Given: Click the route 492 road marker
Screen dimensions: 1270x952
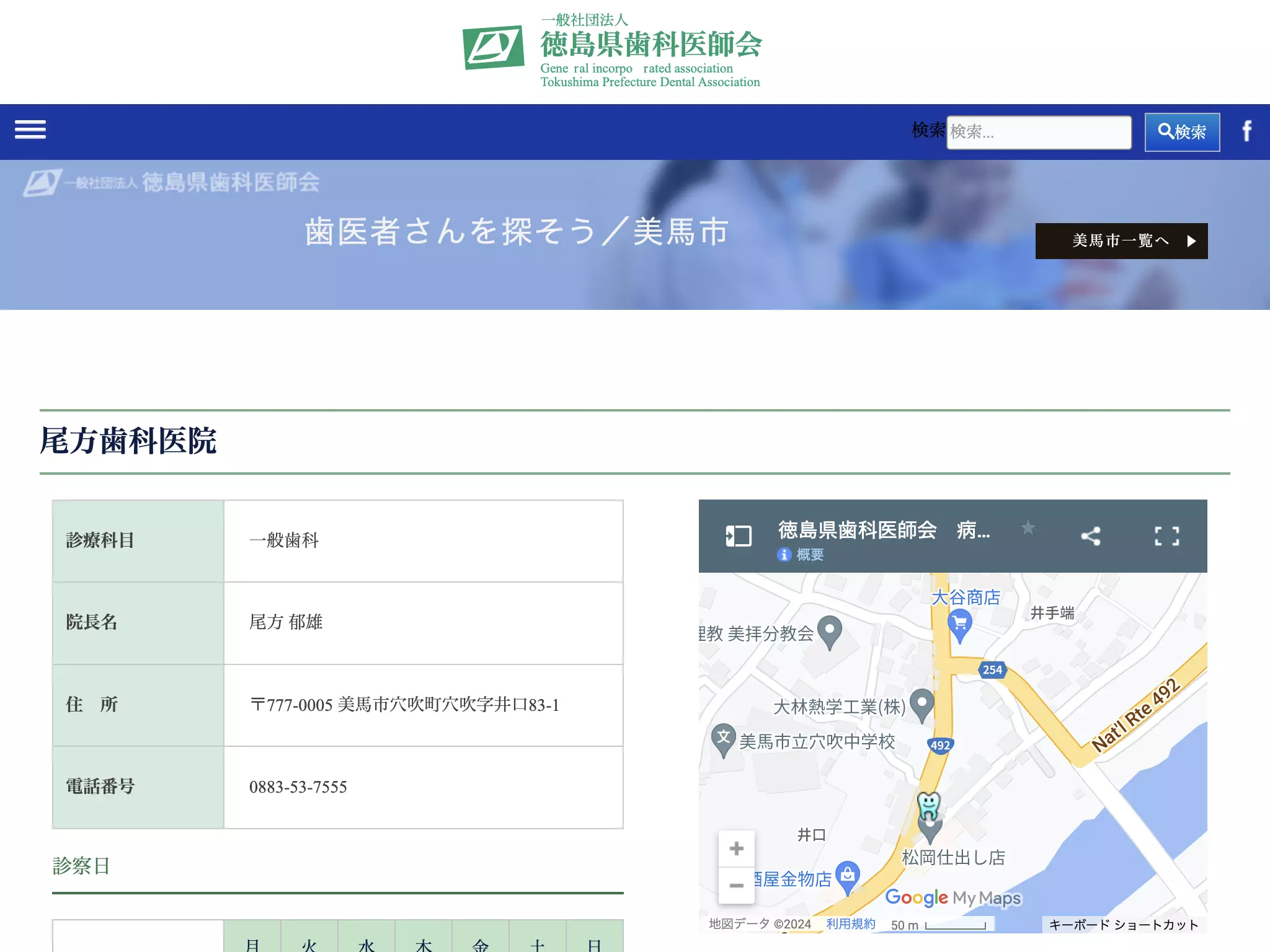Looking at the screenshot, I should click(940, 746).
